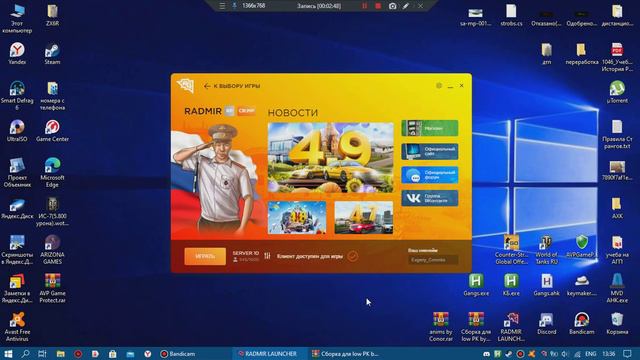The image size is (640, 360).
Task: Select SERVER 10 label in launcher
Action: coord(246,253)
